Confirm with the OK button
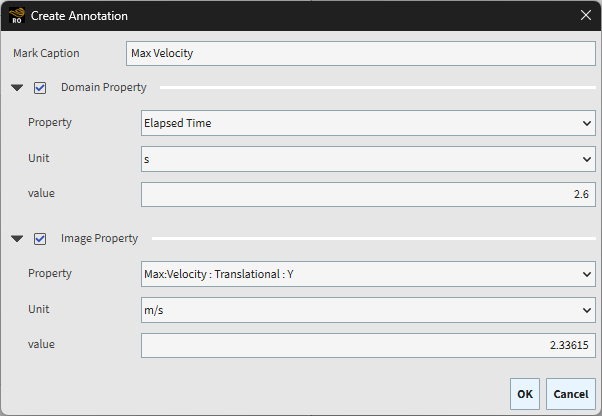The width and height of the screenshot is (602, 416). pyautogui.click(x=525, y=394)
